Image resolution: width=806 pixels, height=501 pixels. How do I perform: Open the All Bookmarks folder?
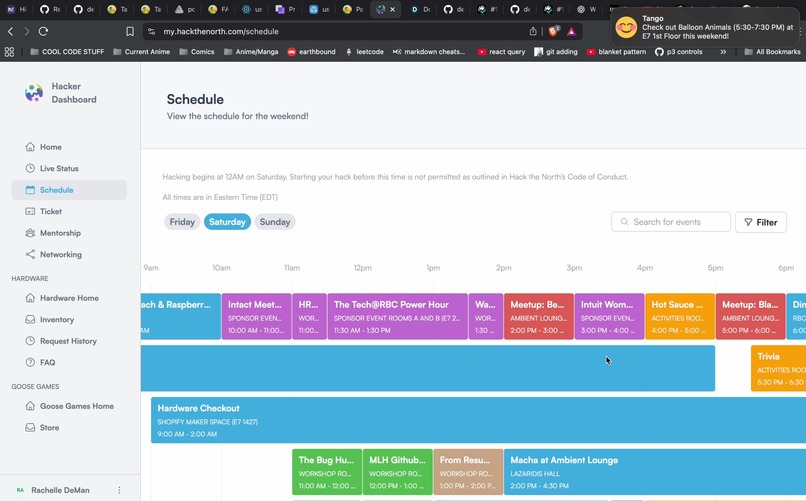(x=772, y=52)
